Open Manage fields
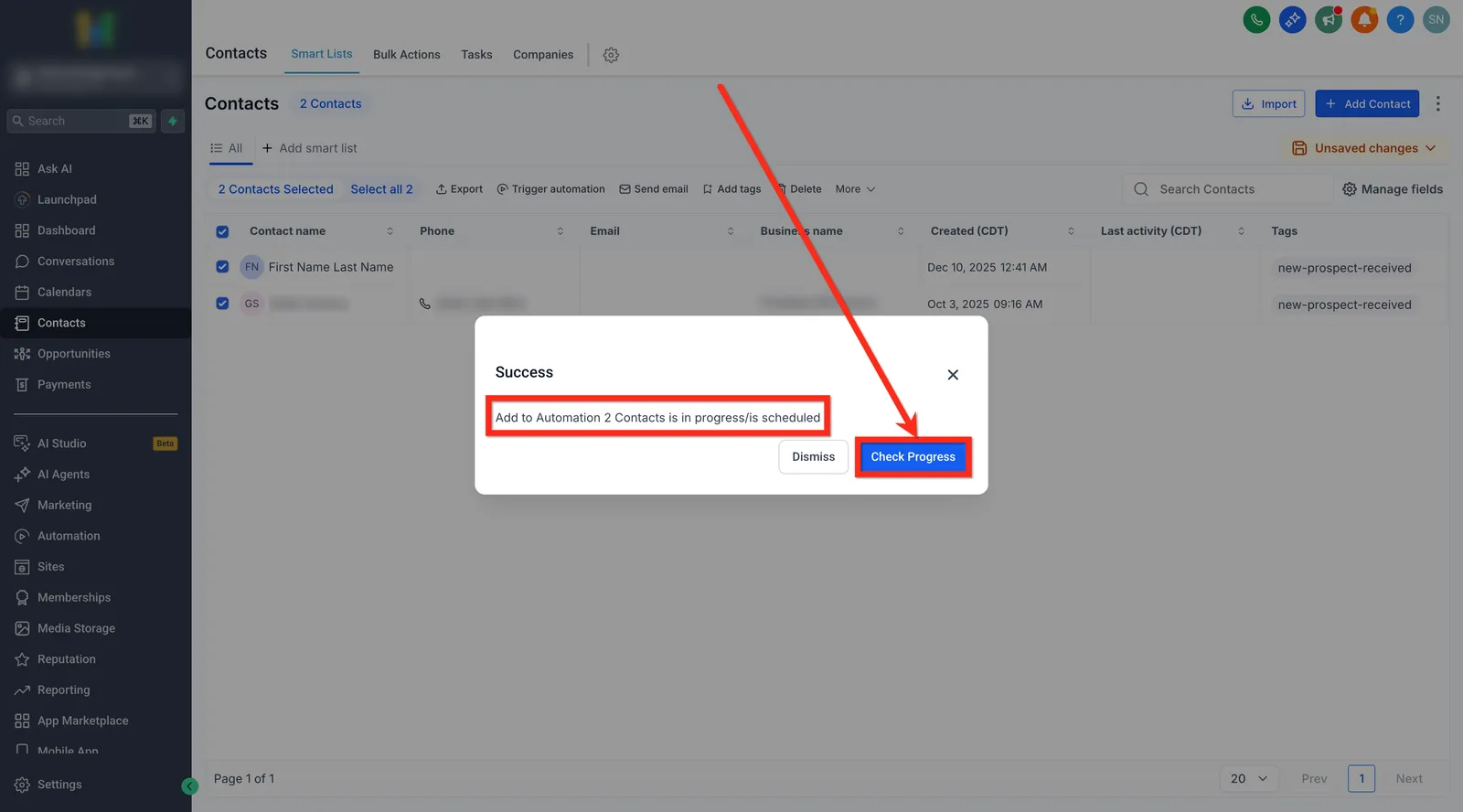1463x812 pixels. [1393, 189]
